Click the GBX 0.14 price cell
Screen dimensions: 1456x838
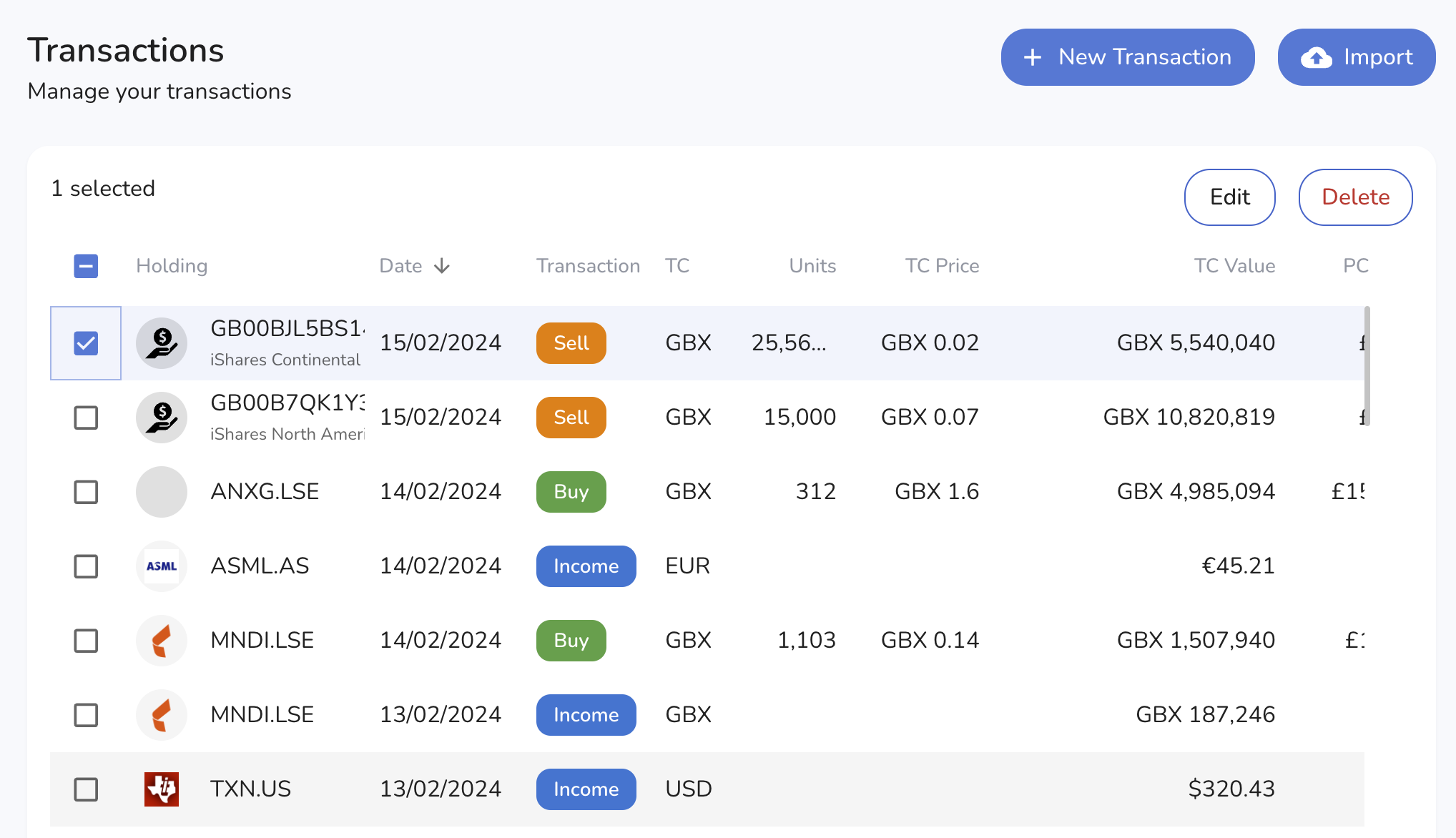point(930,641)
